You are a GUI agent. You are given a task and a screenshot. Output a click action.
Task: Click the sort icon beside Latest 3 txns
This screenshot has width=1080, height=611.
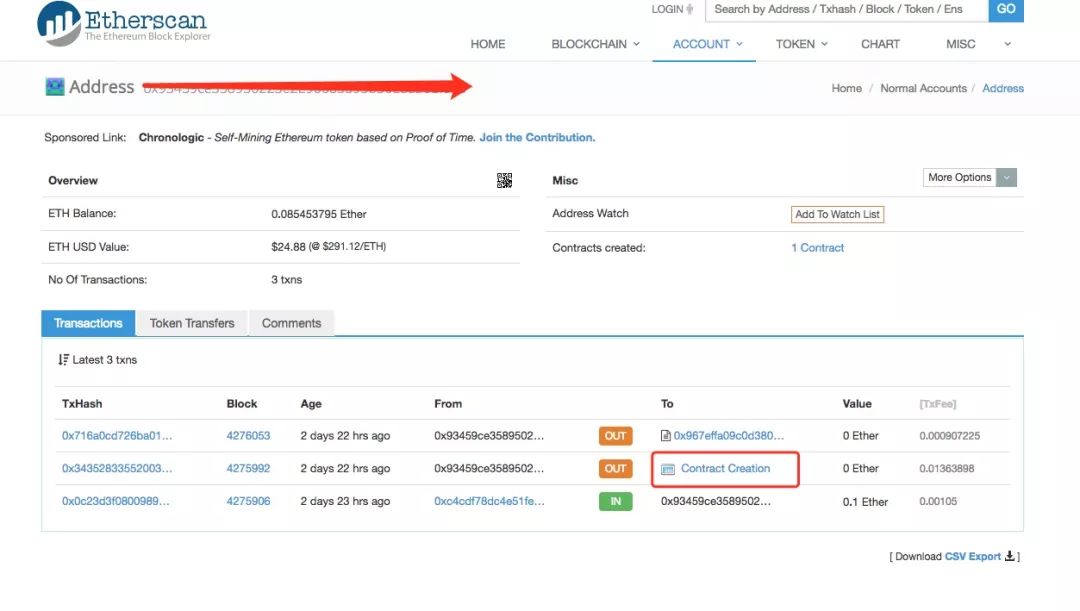pyautogui.click(x=63, y=360)
